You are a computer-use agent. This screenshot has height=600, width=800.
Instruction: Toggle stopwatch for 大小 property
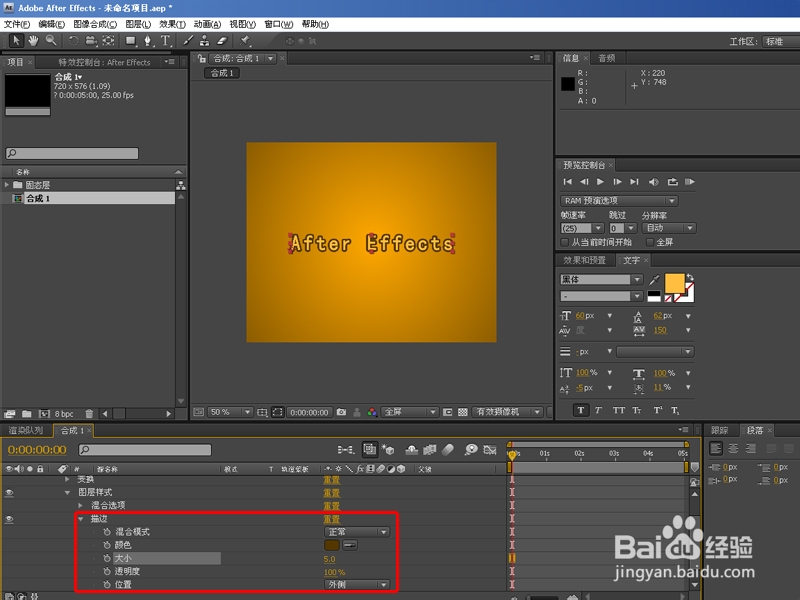tap(107, 558)
